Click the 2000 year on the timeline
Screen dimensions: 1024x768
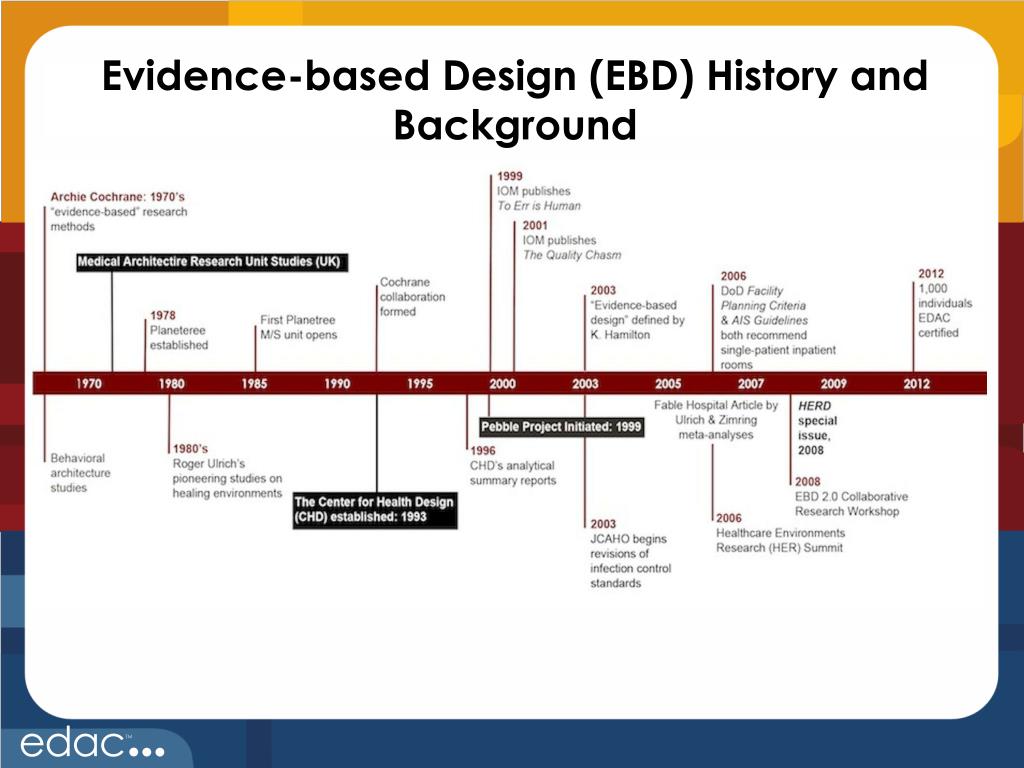tap(502, 383)
